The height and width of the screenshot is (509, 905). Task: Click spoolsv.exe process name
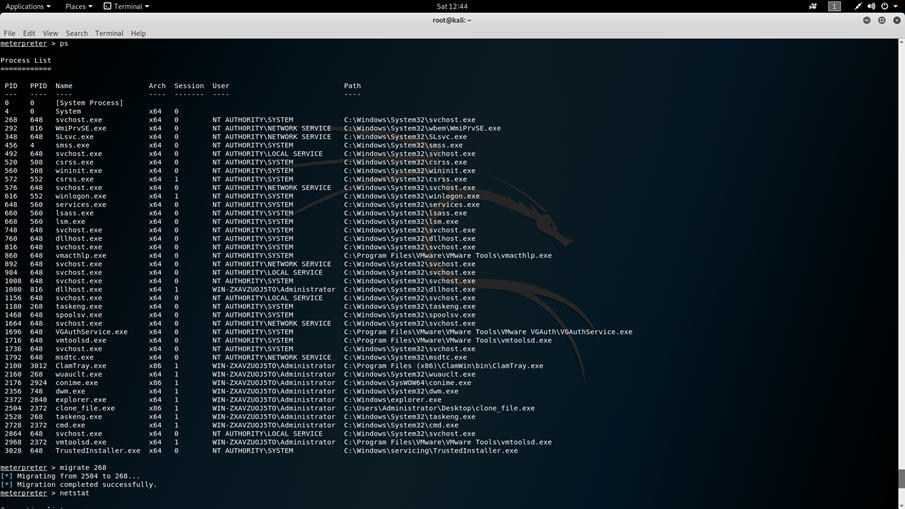[x=78, y=315]
